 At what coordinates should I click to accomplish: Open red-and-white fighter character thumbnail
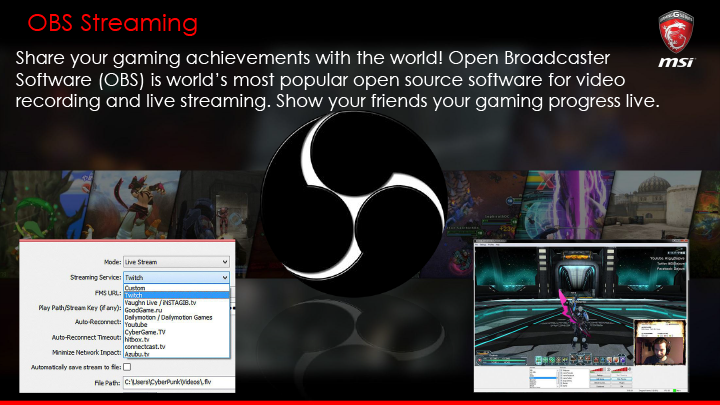point(131,204)
